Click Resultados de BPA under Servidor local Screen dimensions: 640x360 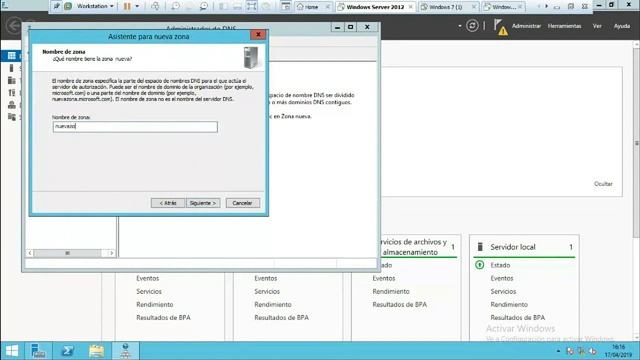coord(518,318)
